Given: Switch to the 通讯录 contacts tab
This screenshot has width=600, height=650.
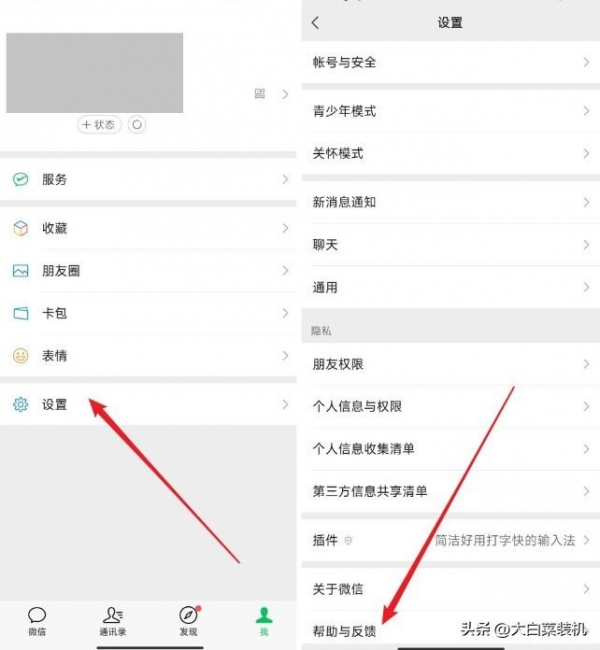Looking at the screenshot, I should pyautogui.click(x=112, y=621).
